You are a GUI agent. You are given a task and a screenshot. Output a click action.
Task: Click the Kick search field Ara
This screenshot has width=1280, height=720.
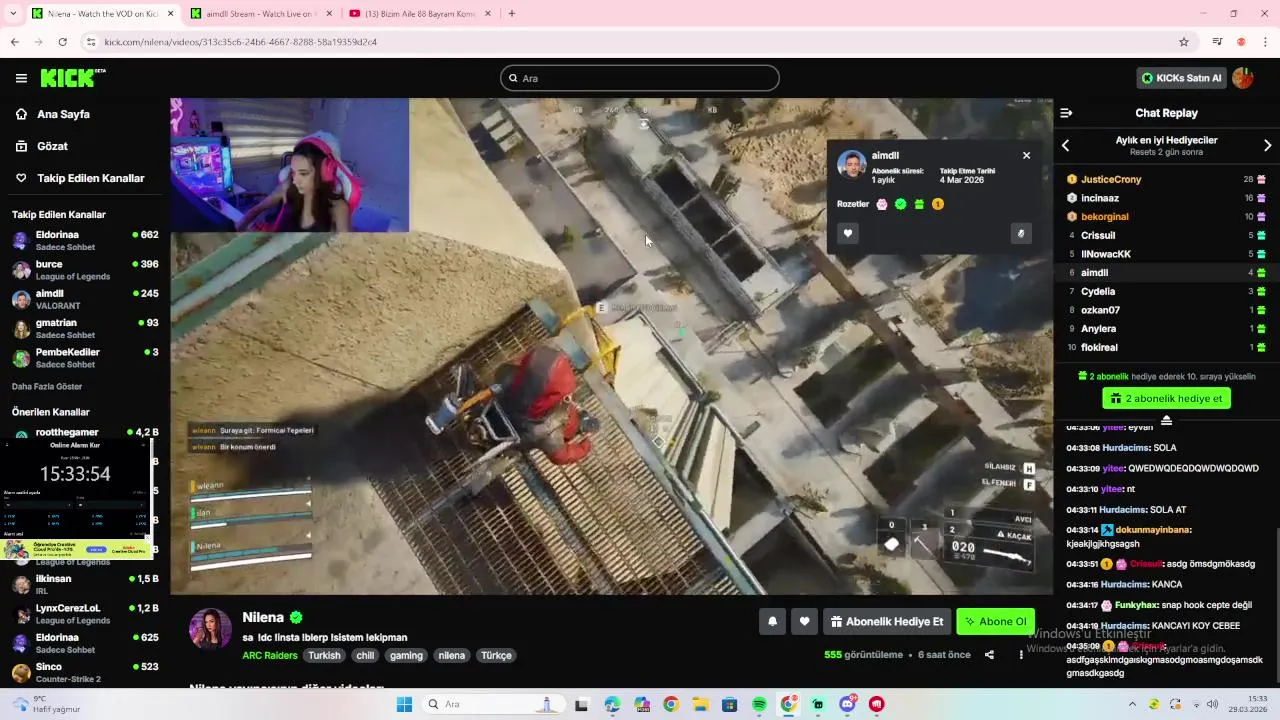640,78
